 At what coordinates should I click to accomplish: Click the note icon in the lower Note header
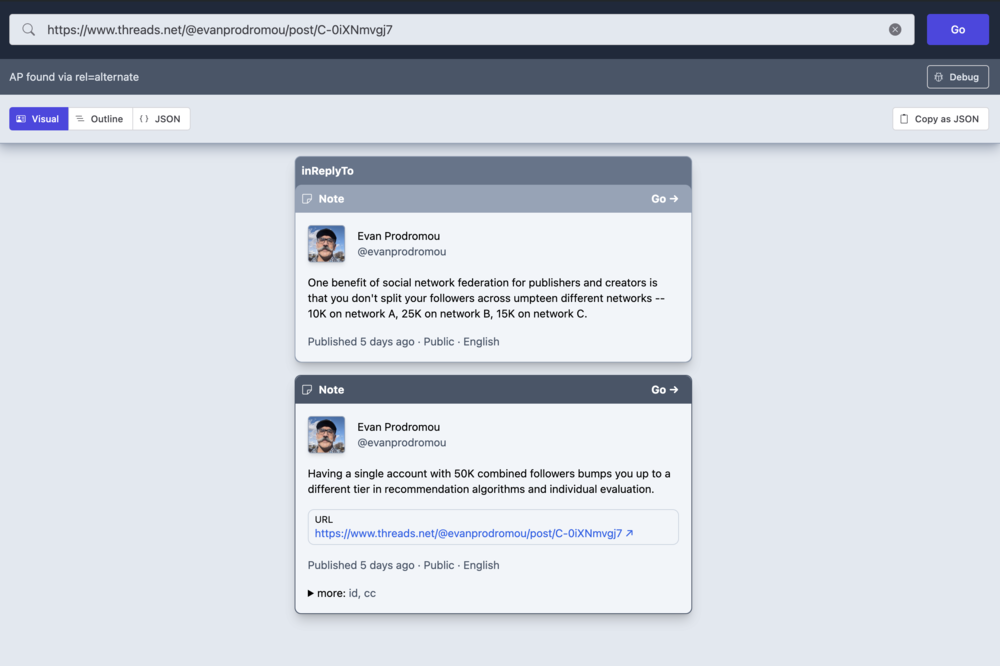[308, 390]
